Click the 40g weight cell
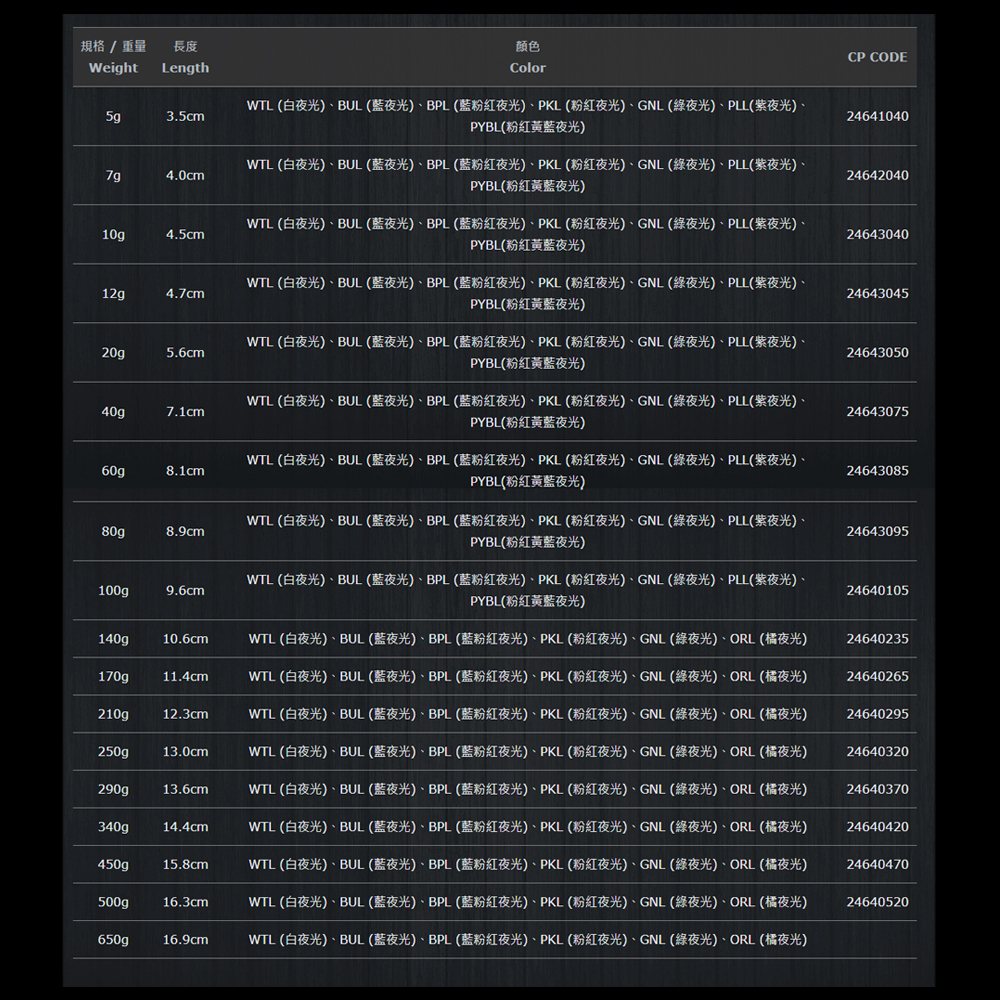Image resolution: width=1000 pixels, height=1000 pixels. tap(113, 412)
